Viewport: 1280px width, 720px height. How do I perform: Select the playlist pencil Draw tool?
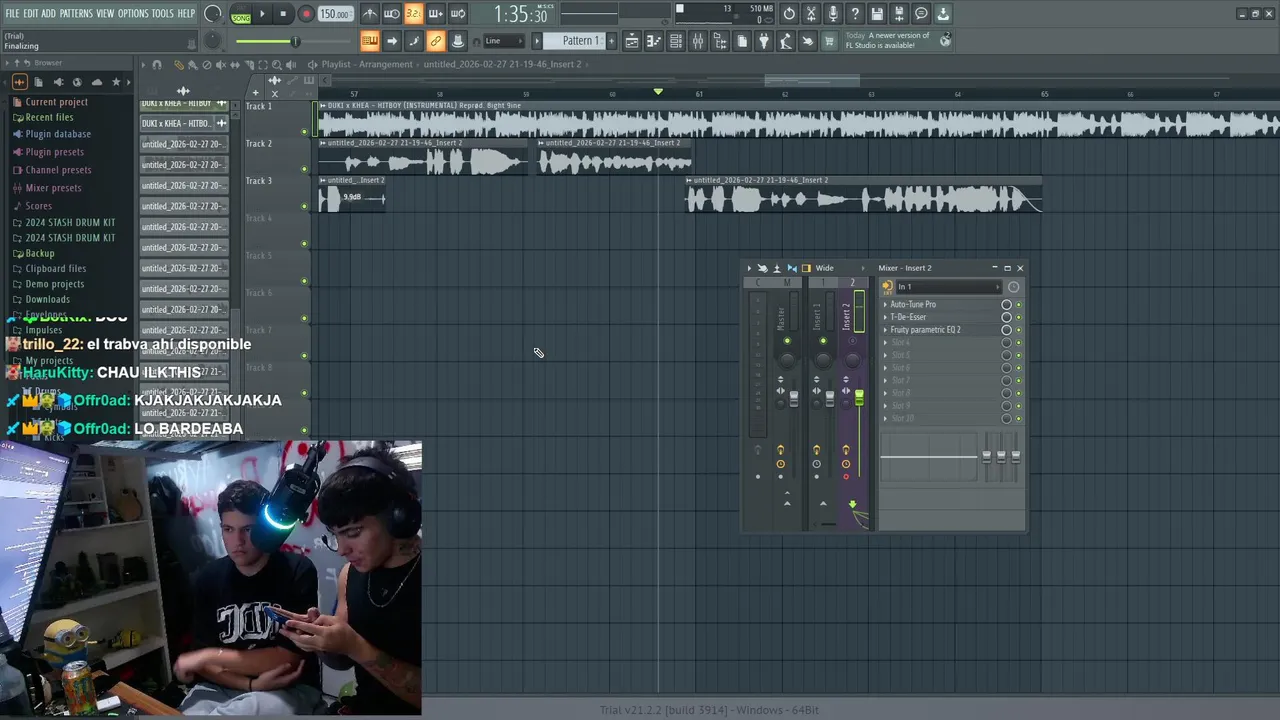(x=179, y=65)
